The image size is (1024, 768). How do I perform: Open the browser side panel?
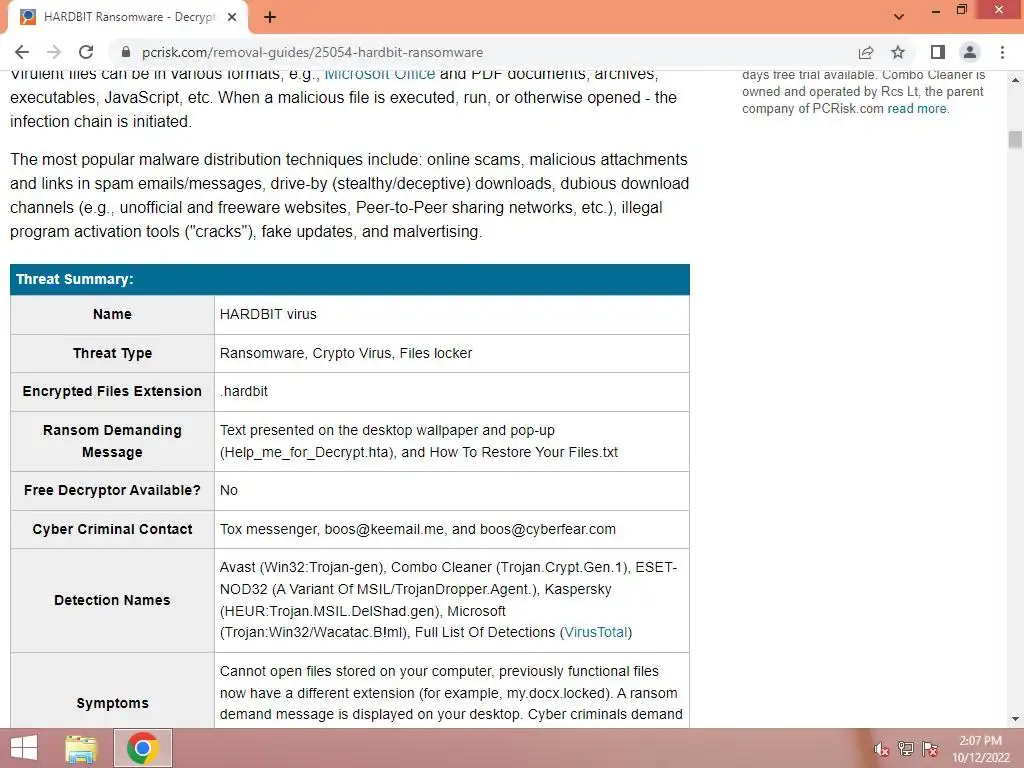938,52
